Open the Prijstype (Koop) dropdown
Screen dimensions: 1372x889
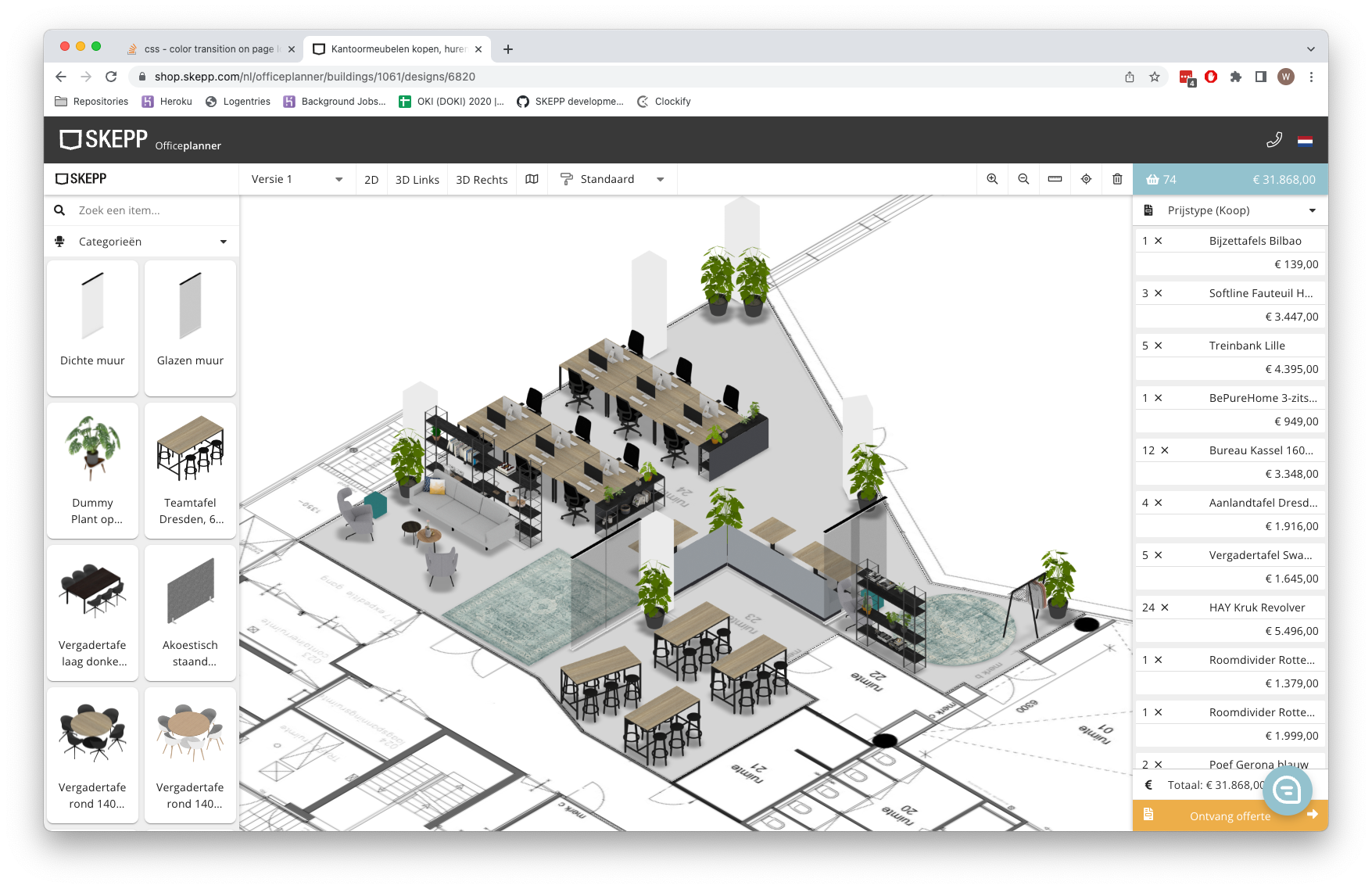tap(1230, 210)
